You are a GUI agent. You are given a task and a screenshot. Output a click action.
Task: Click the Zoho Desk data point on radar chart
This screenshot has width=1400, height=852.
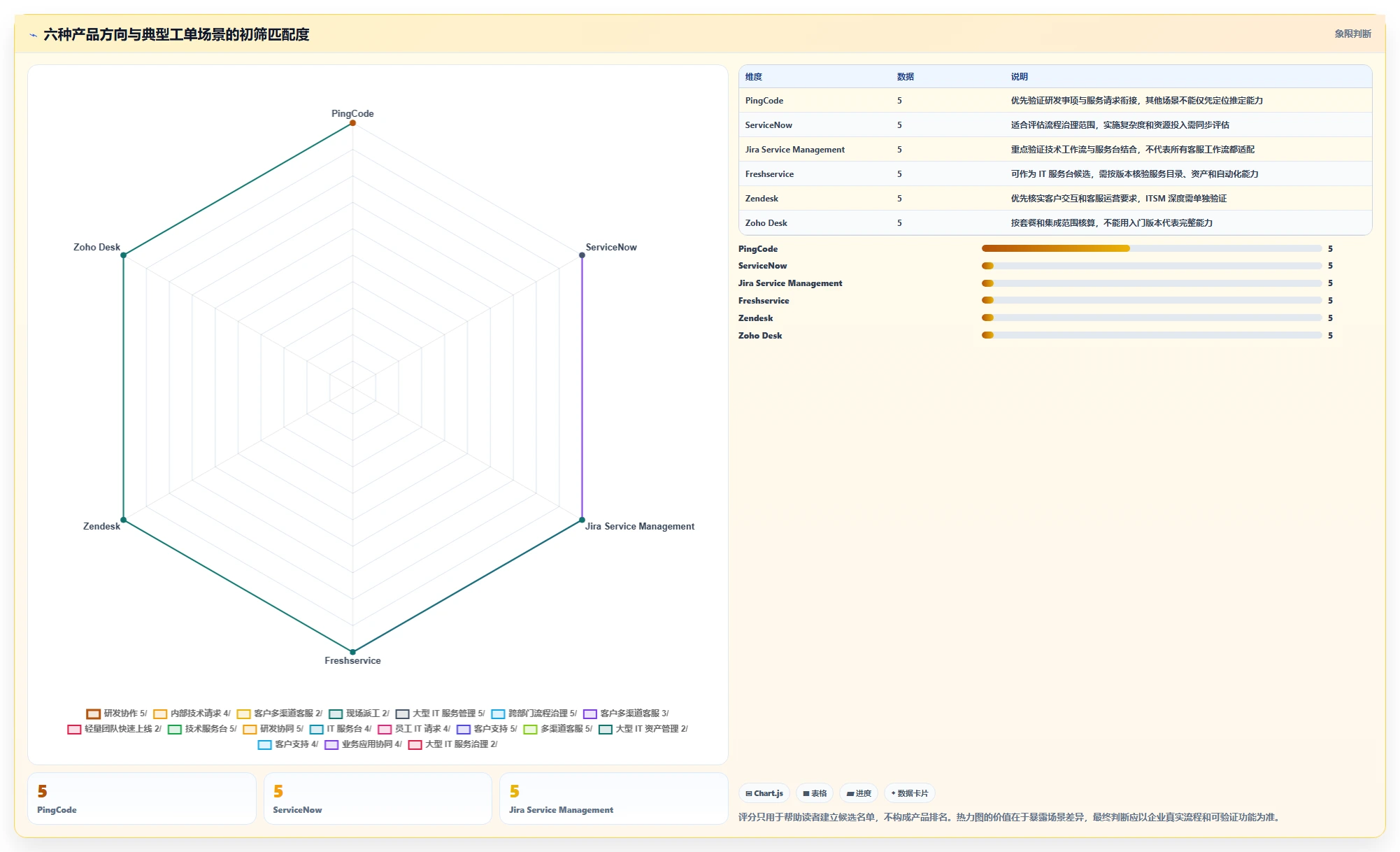(x=124, y=255)
